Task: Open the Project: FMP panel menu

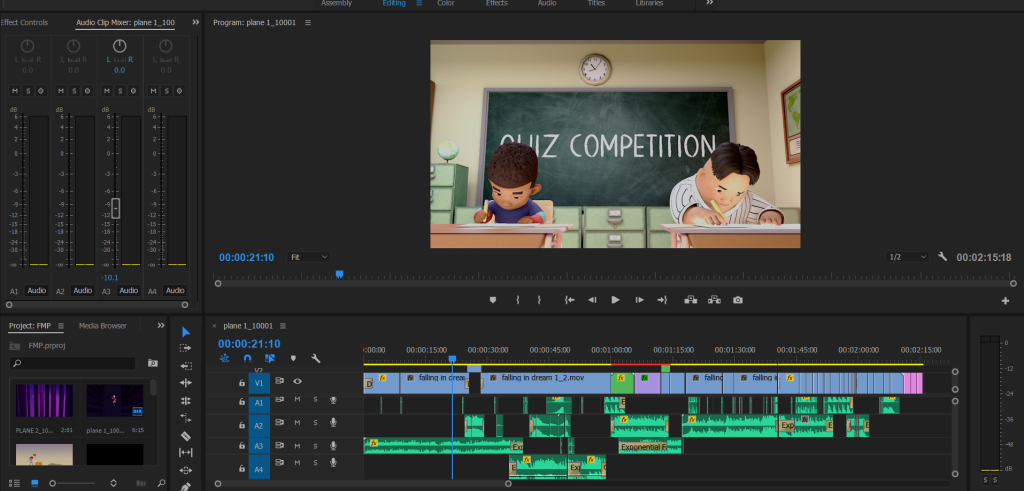Action: point(61,326)
